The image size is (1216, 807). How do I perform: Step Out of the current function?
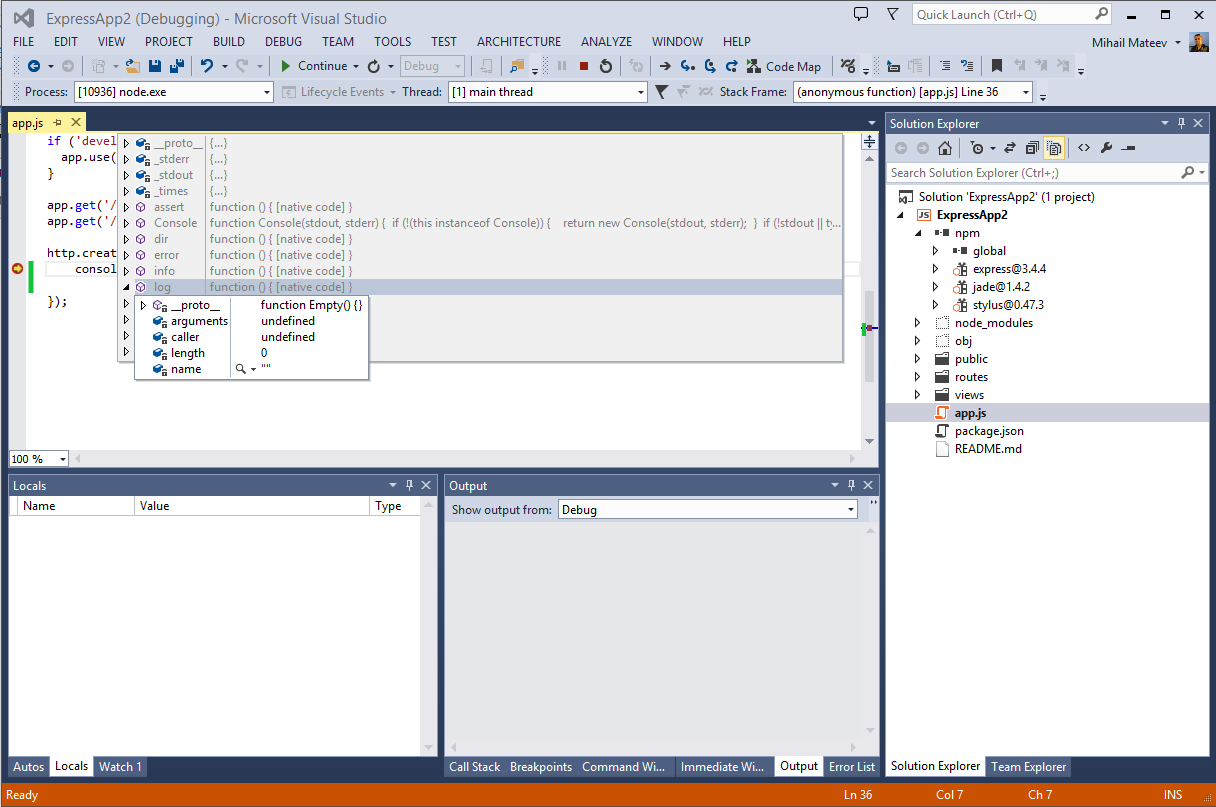click(x=731, y=66)
